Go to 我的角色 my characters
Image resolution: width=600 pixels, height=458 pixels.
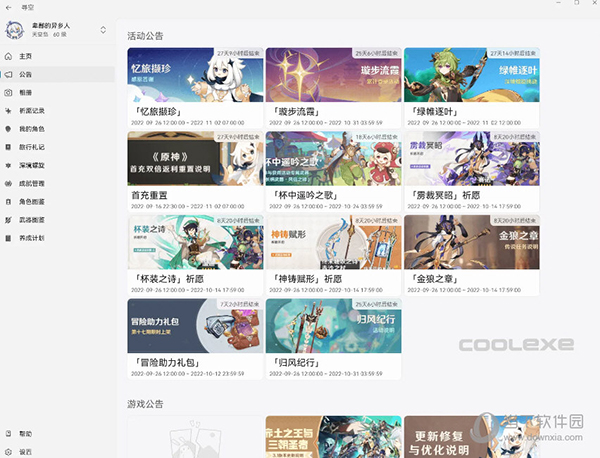pos(57,129)
